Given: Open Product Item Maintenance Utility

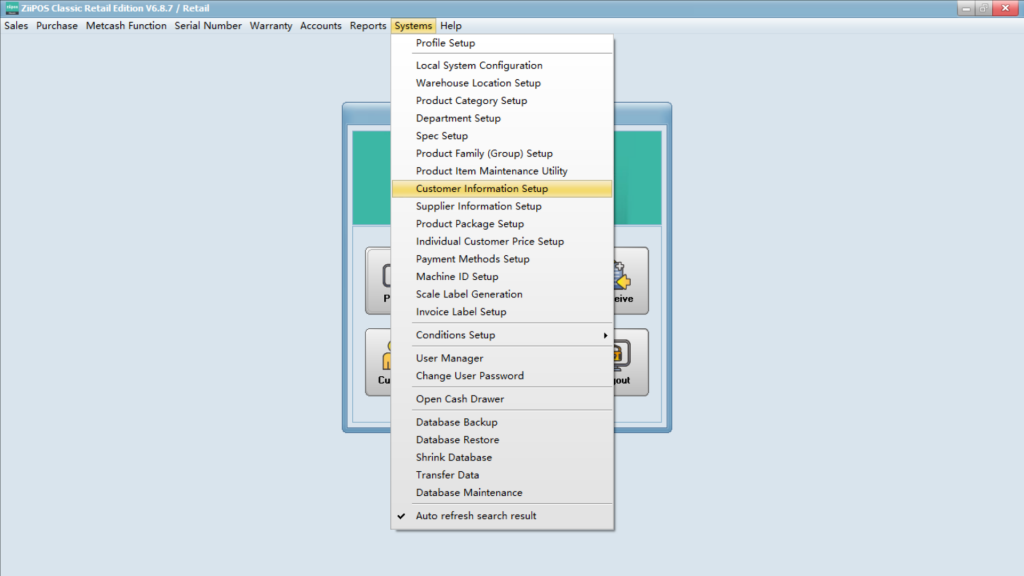Looking at the screenshot, I should point(491,171).
